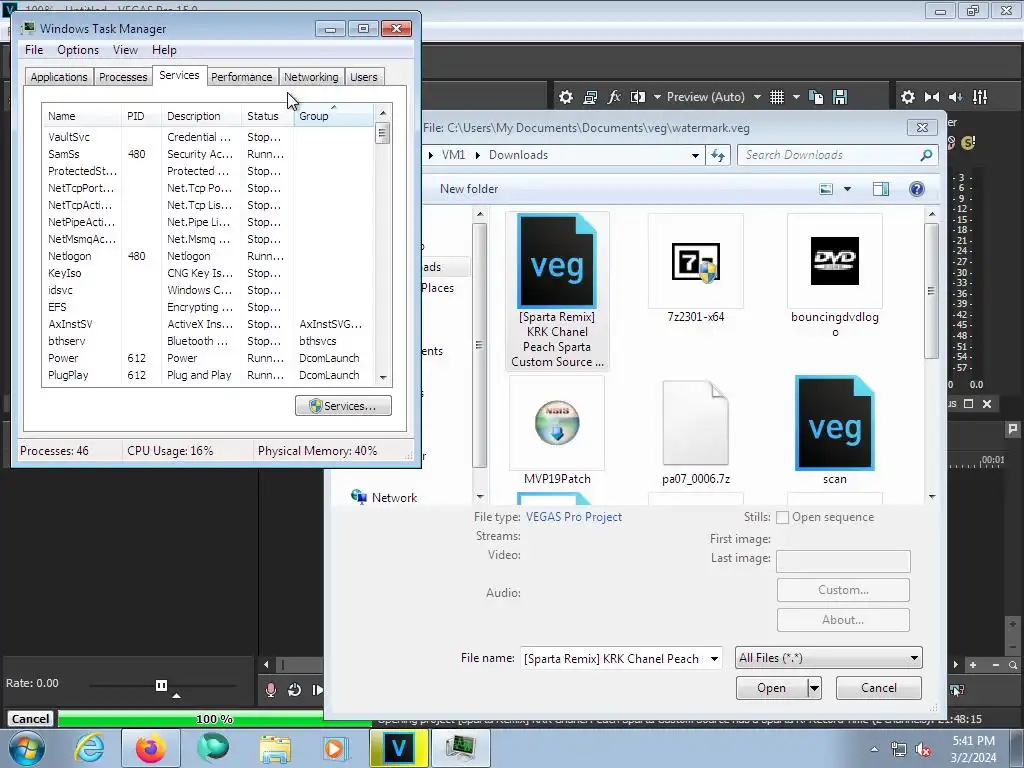Click the search magnifier icon in Search Downloads
Image resolution: width=1024 pixels, height=768 pixels.
coord(925,155)
